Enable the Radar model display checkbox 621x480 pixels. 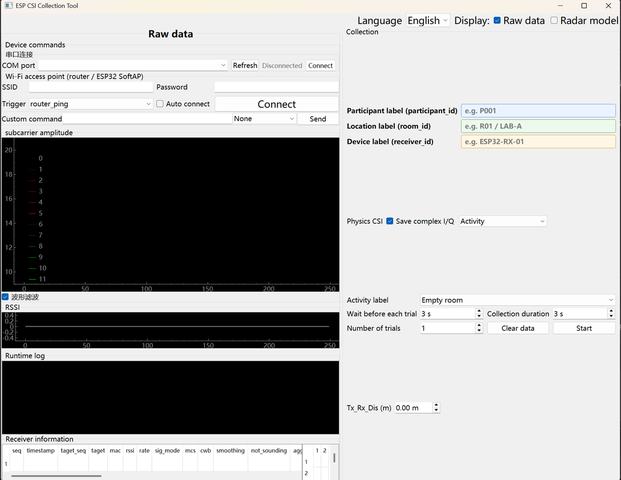click(x=554, y=20)
